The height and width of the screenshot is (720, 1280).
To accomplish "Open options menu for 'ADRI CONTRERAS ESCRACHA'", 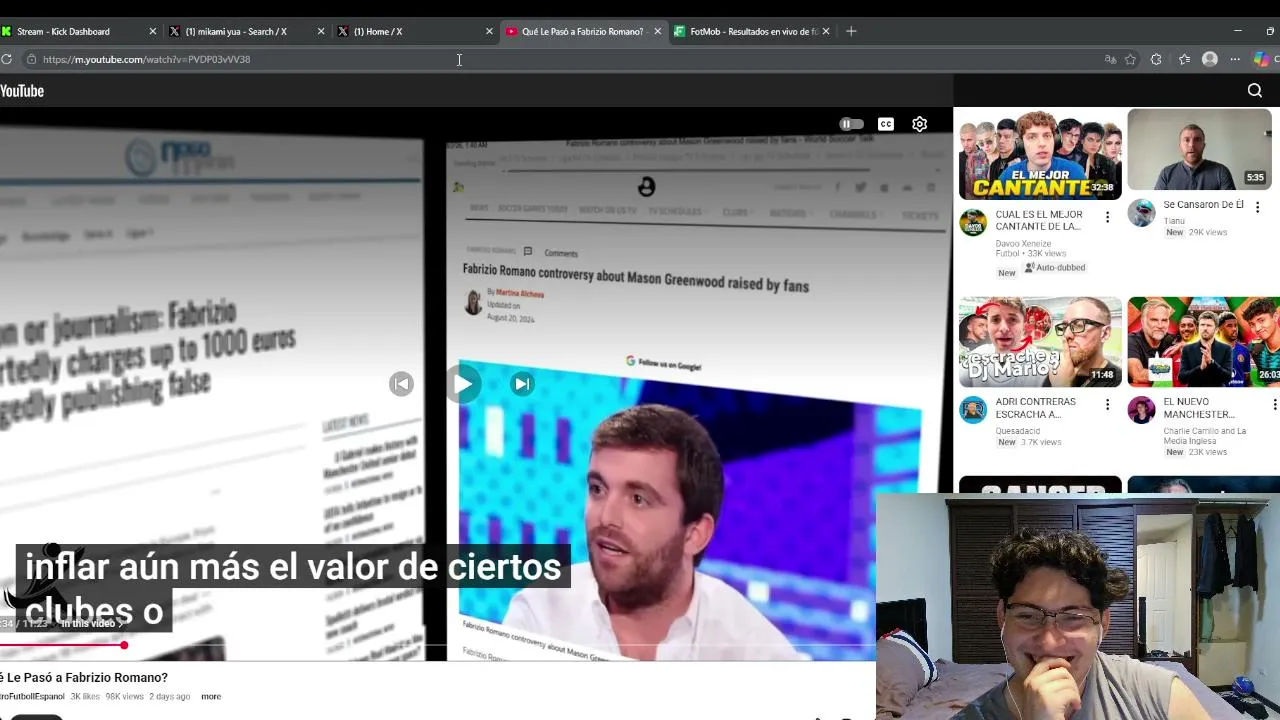I will click(x=1107, y=404).
